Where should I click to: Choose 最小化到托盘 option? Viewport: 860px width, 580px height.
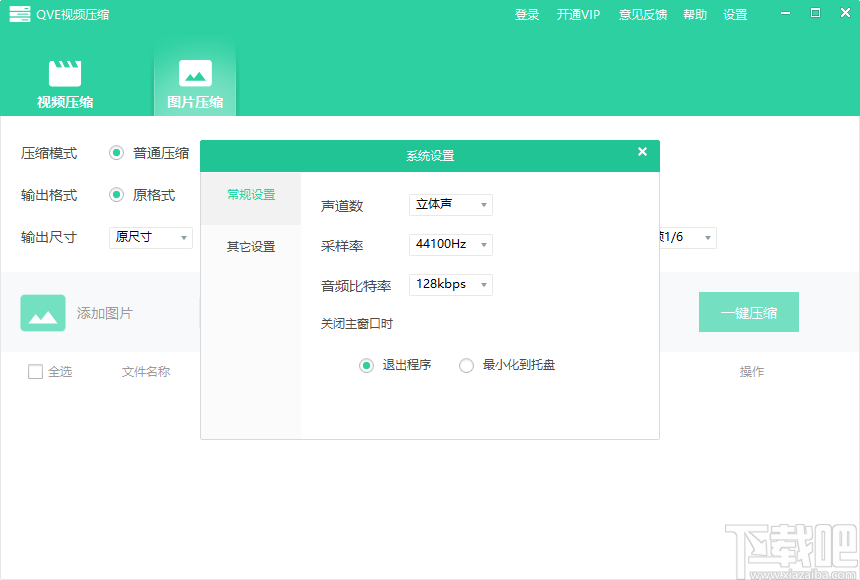coord(466,366)
